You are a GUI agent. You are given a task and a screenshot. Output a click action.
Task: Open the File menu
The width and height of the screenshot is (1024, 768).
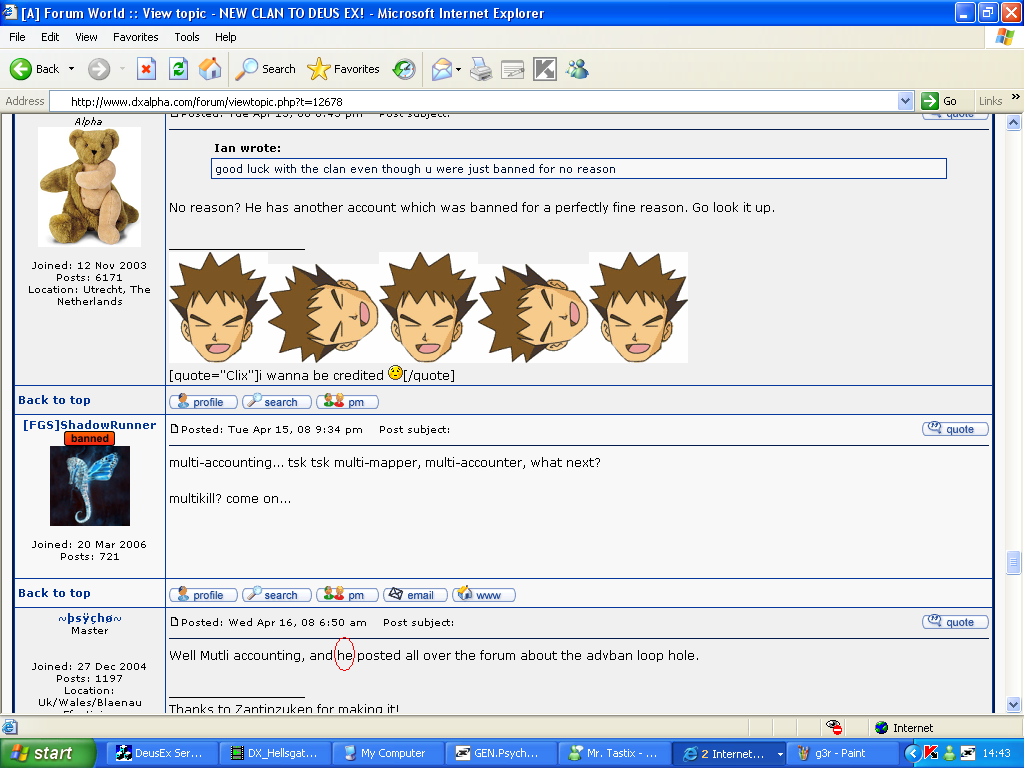tap(17, 37)
